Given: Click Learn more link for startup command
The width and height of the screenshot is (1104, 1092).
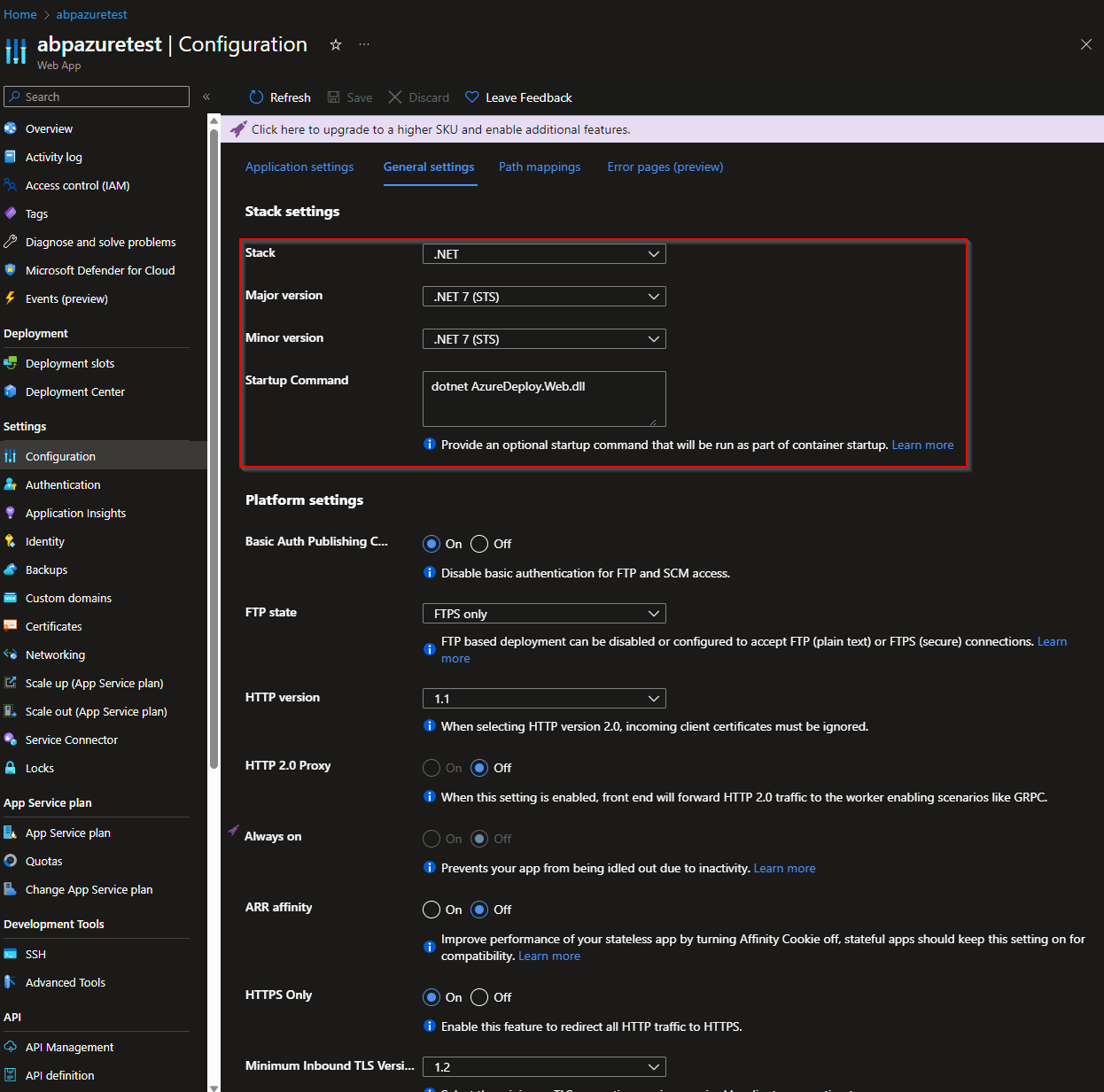Looking at the screenshot, I should coord(922,445).
